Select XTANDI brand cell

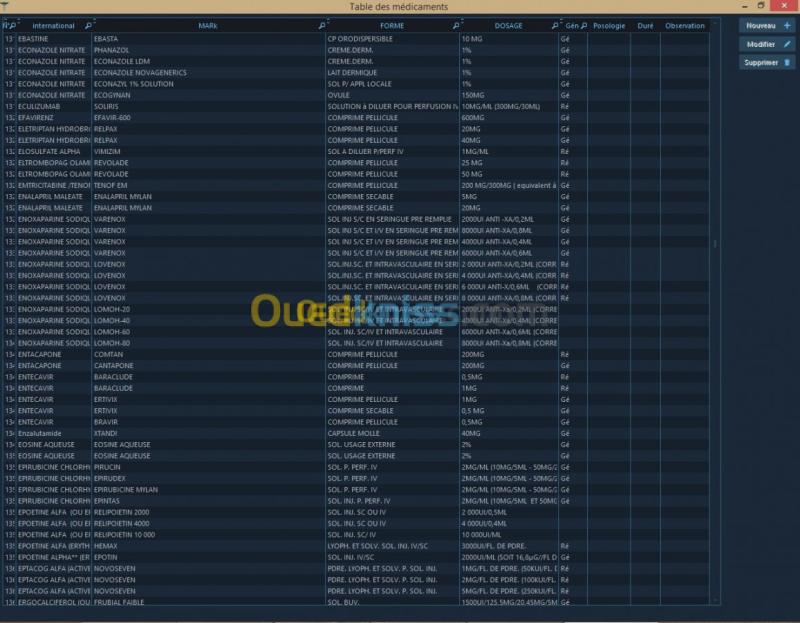208,433
